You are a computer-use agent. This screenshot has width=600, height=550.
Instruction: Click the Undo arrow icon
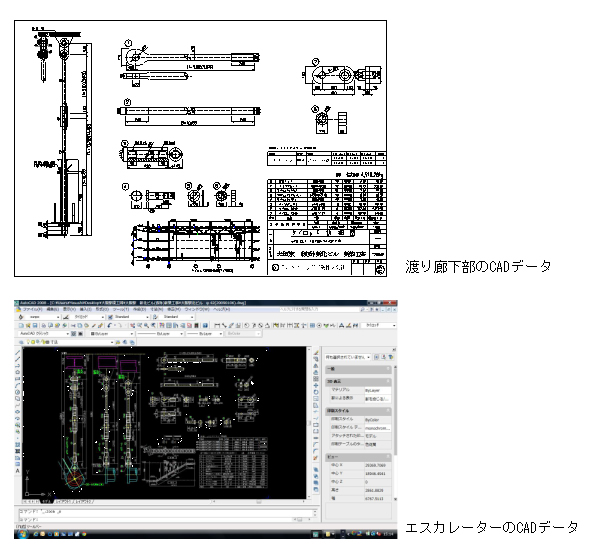pos(109,325)
